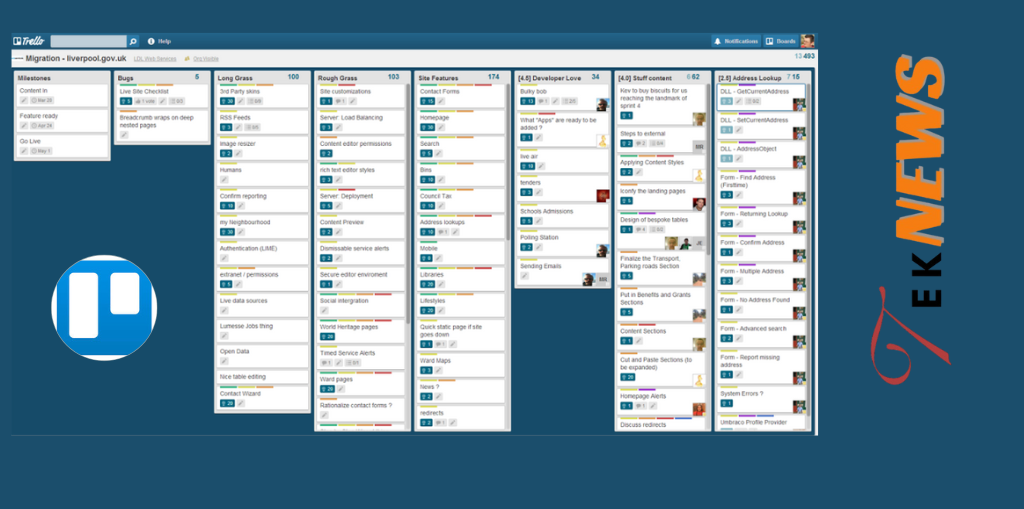This screenshot has width=1024, height=509.
Task: Open the my Neighbourhood card
Action: point(263,226)
